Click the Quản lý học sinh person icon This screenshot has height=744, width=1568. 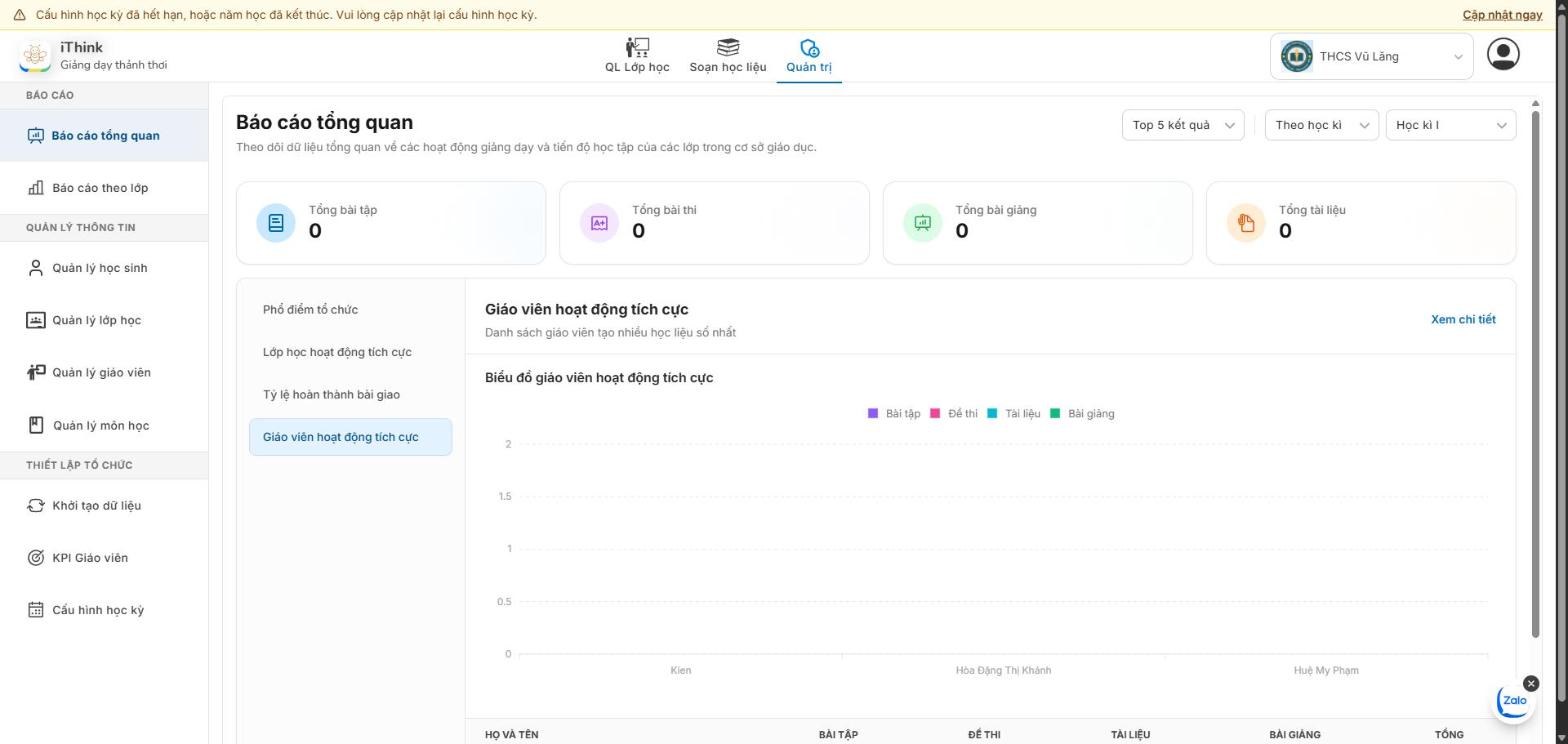coord(36,268)
